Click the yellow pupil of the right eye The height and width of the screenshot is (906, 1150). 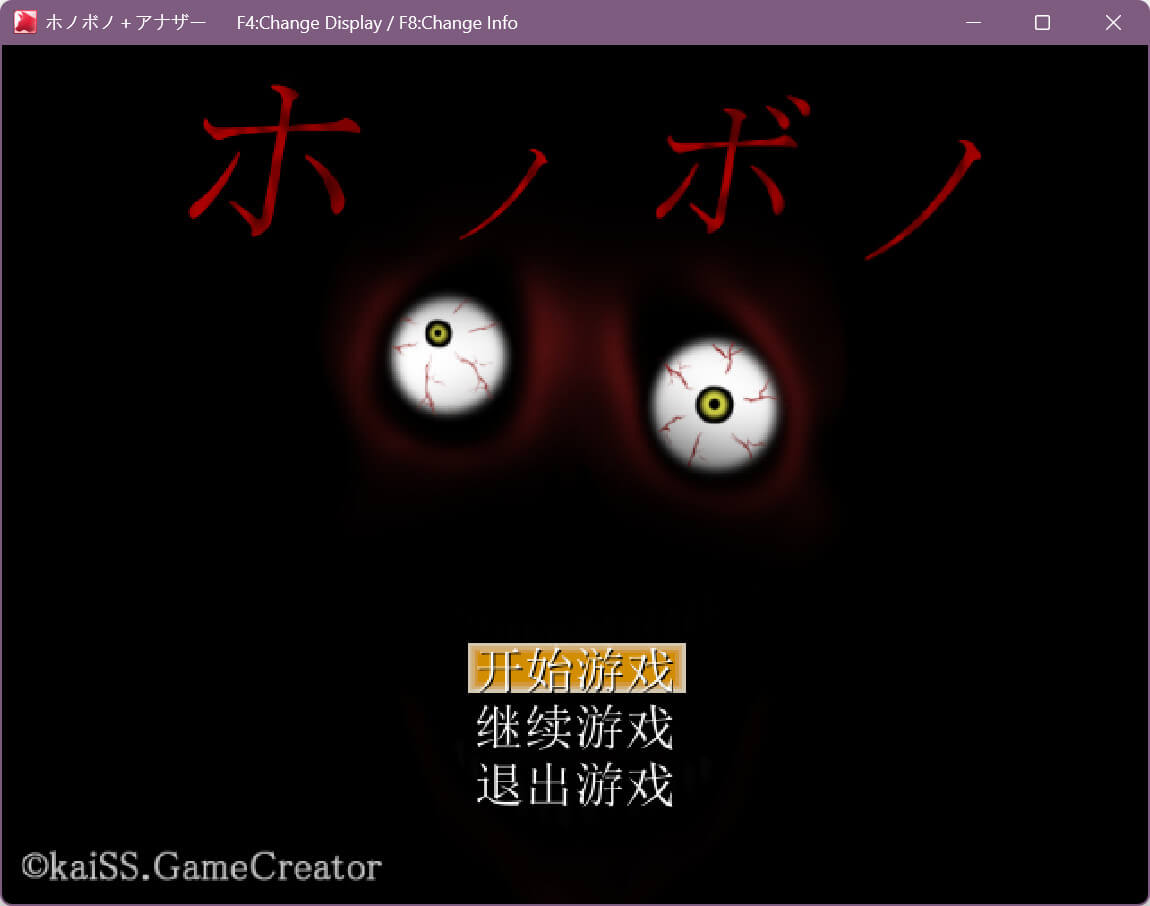pos(714,404)
